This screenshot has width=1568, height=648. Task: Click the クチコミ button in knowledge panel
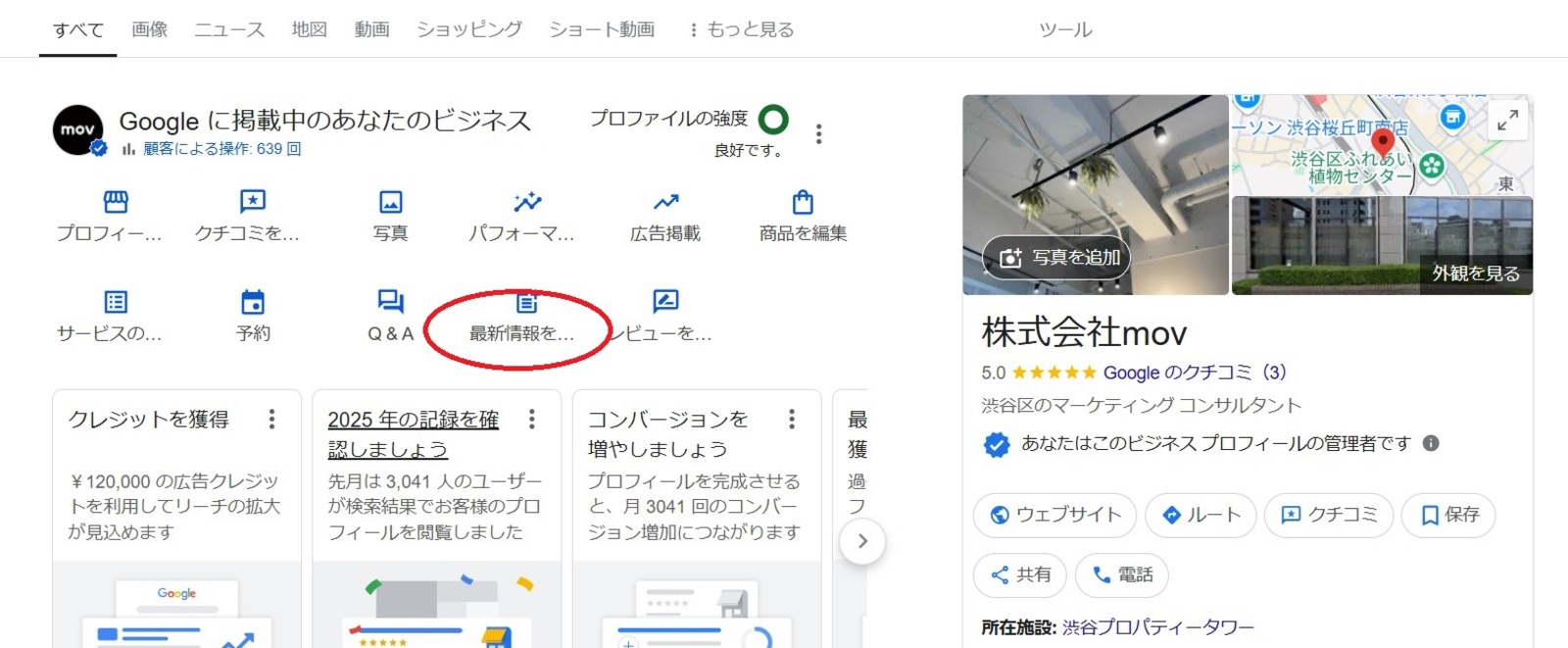point(1329,515)
